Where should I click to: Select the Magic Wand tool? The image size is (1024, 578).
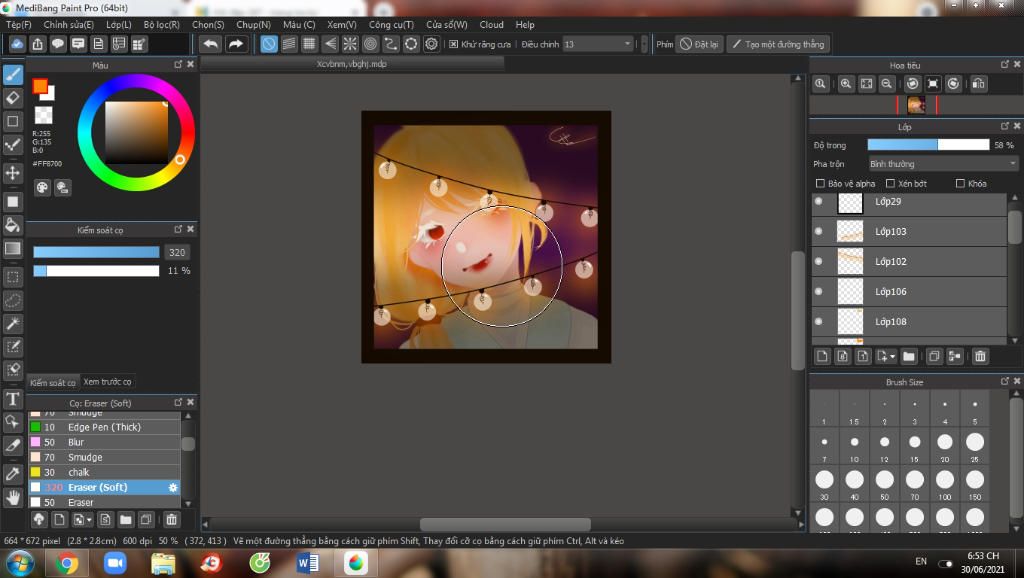click(x=13, y=323)
